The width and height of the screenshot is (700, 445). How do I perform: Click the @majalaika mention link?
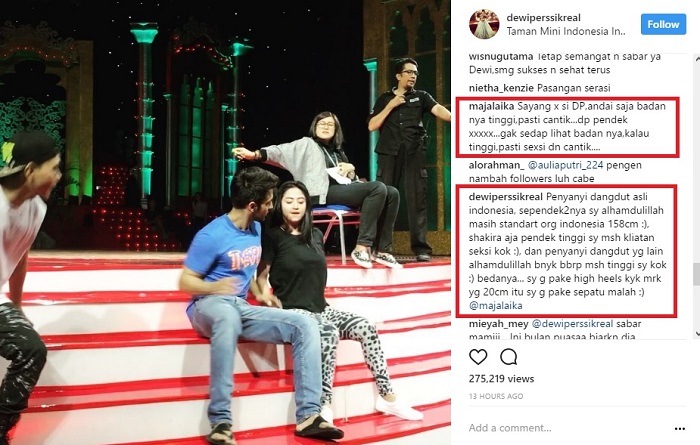[x=496, y=306]
